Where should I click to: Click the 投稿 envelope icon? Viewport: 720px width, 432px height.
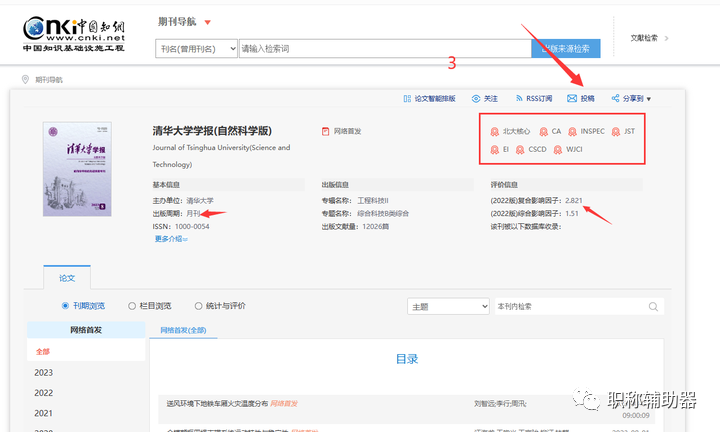(x=572, y=98)
